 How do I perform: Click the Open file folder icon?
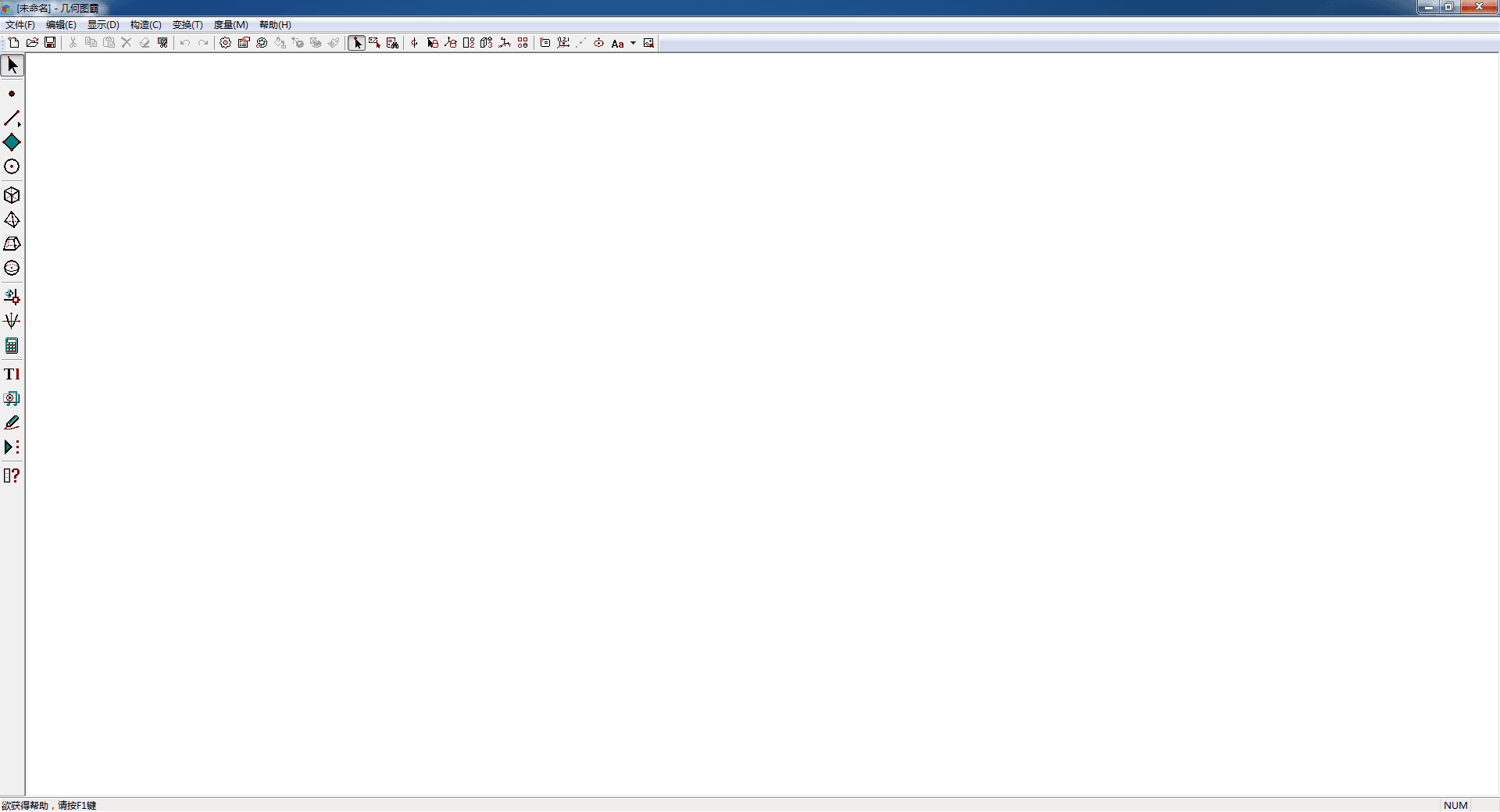pyautogui.click(x=32, y=43)
